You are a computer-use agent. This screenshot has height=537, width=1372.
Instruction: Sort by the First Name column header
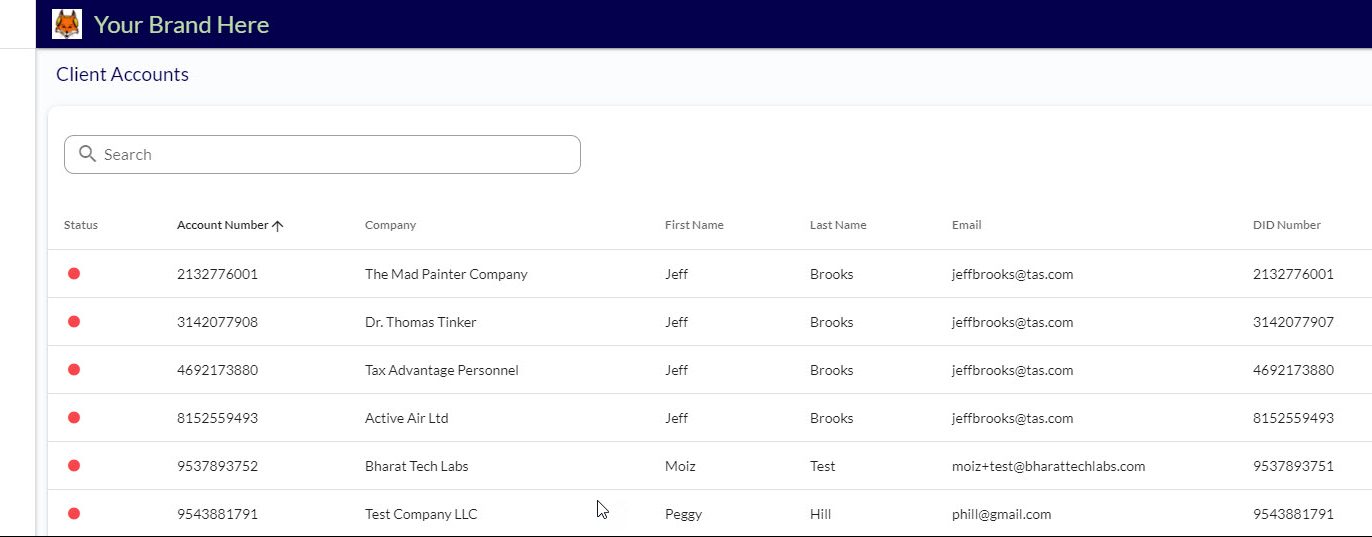pyautogui.click(x=694, y=225)
